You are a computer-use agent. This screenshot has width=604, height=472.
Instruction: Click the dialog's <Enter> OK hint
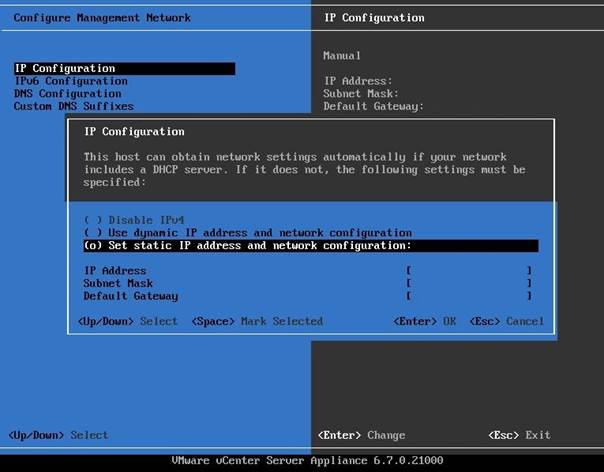click(x=424, y=321)
